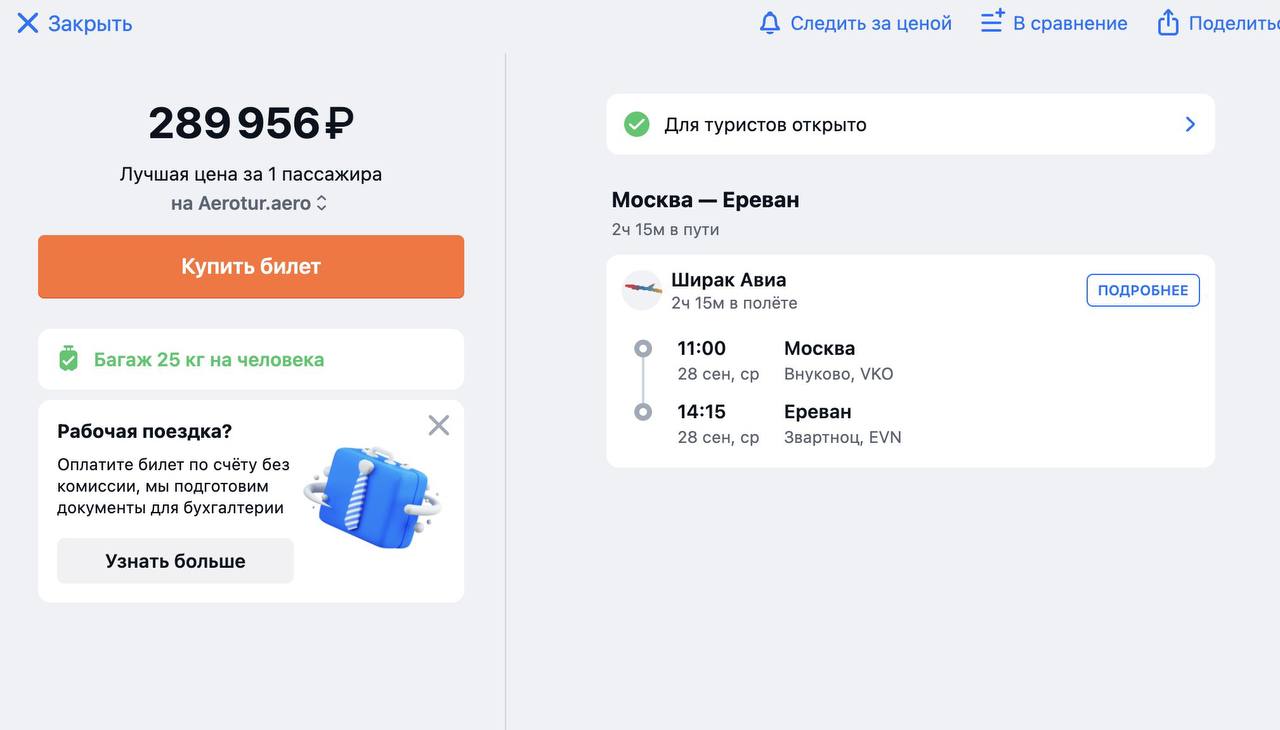Click the Багаж 25 кг info row
This screenshot has width=1280, height=730.
(209, 359)
